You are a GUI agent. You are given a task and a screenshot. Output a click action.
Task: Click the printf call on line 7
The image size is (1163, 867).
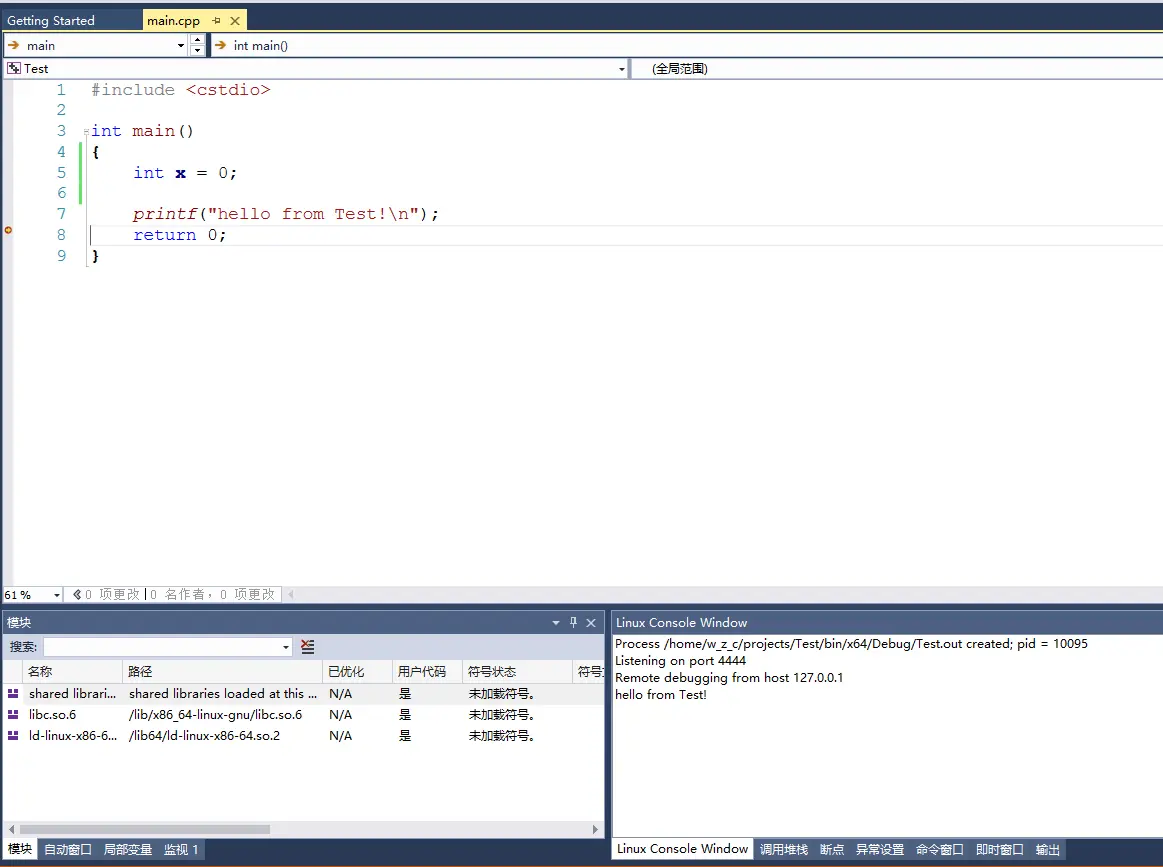286,214
